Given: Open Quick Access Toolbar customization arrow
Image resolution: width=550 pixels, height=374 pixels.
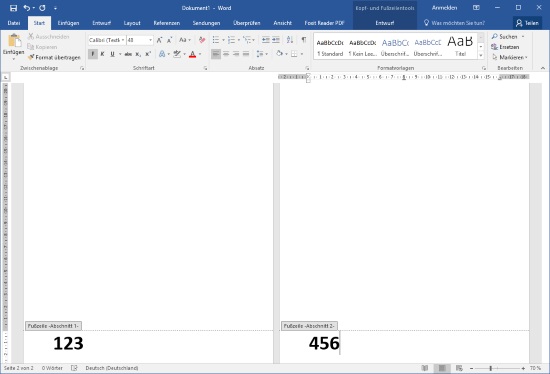Looking at the screenshot, I should point(55,8).
